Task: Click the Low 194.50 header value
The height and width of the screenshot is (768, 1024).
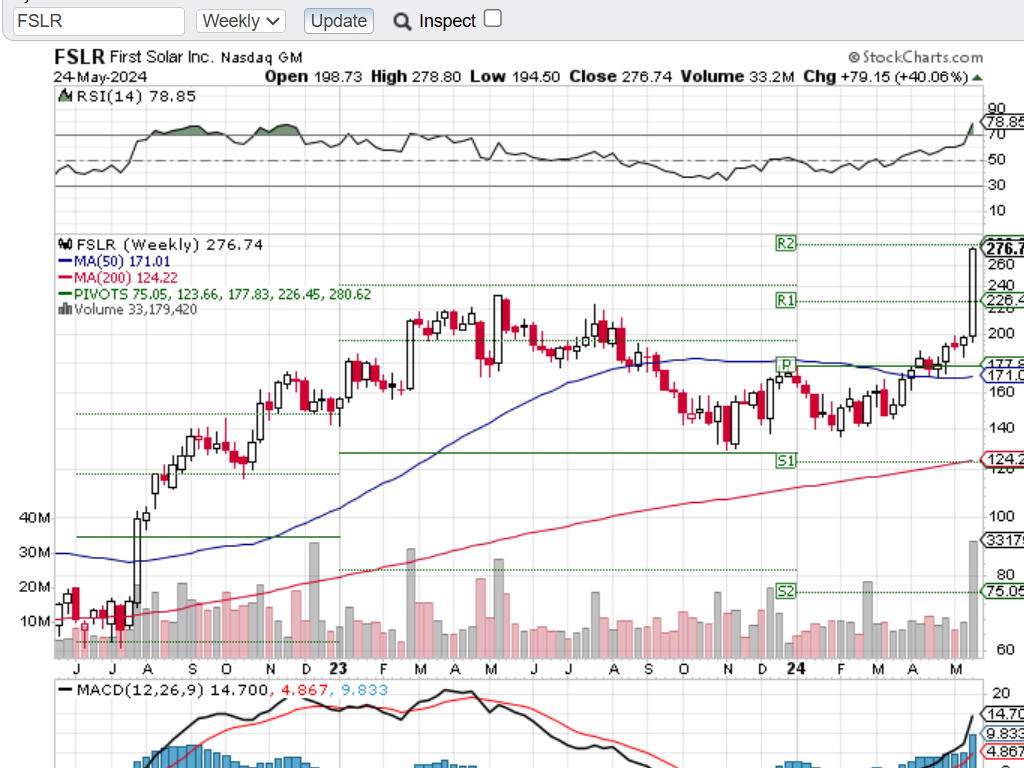Action: [515, 76]
